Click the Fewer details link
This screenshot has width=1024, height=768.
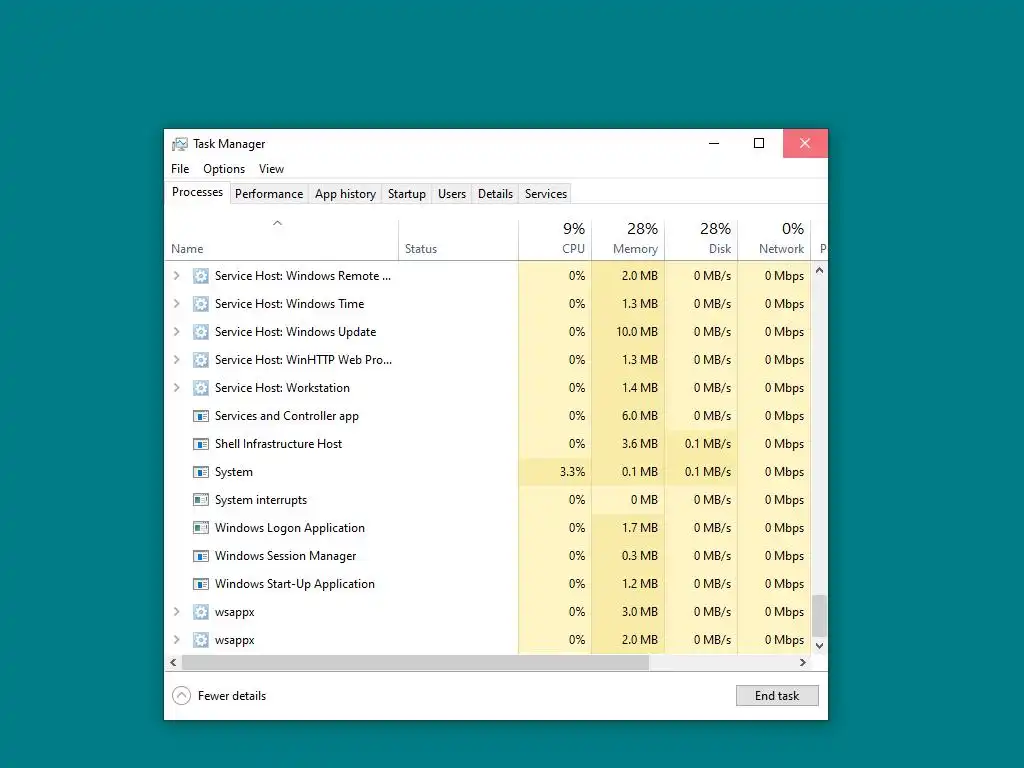tap(232, 696)
